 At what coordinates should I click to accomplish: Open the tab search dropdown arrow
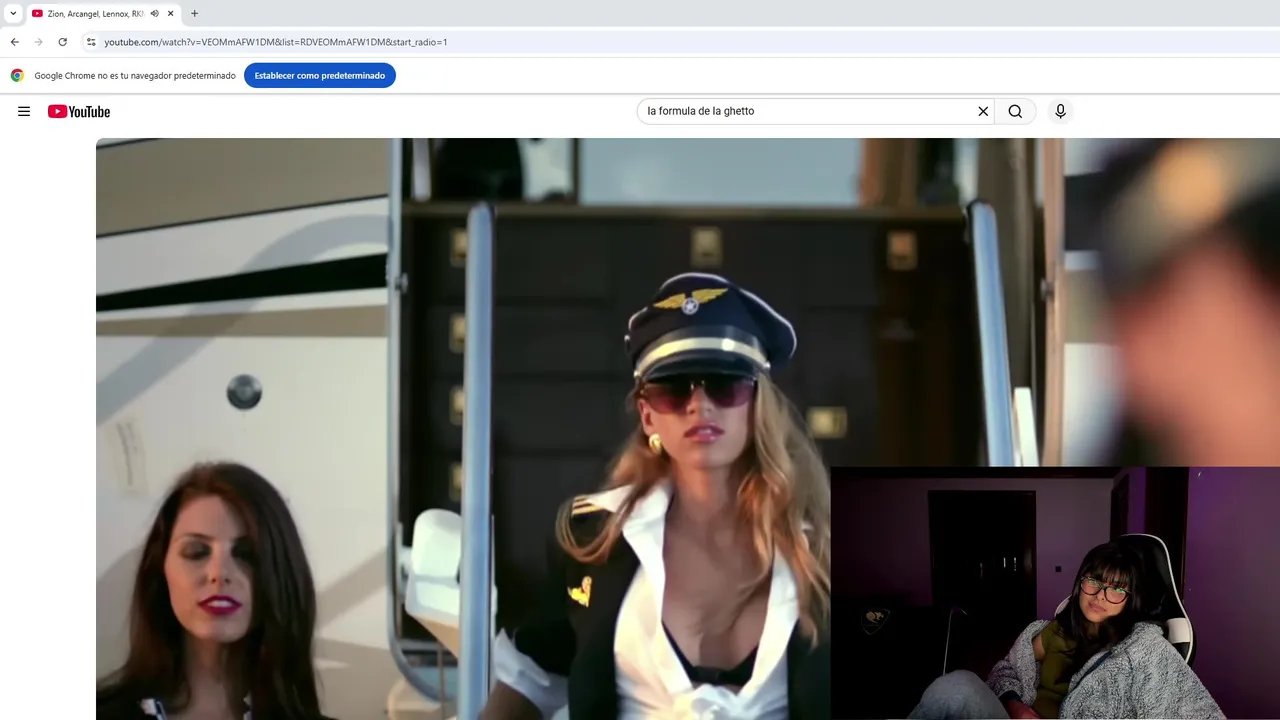13,14
